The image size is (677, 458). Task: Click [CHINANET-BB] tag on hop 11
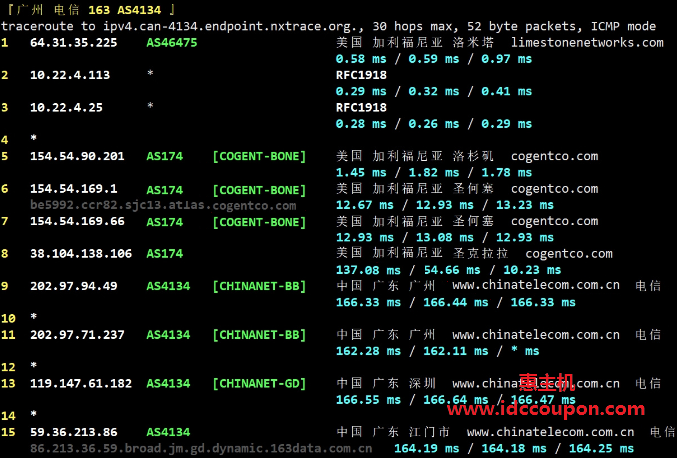coord(259,335)
